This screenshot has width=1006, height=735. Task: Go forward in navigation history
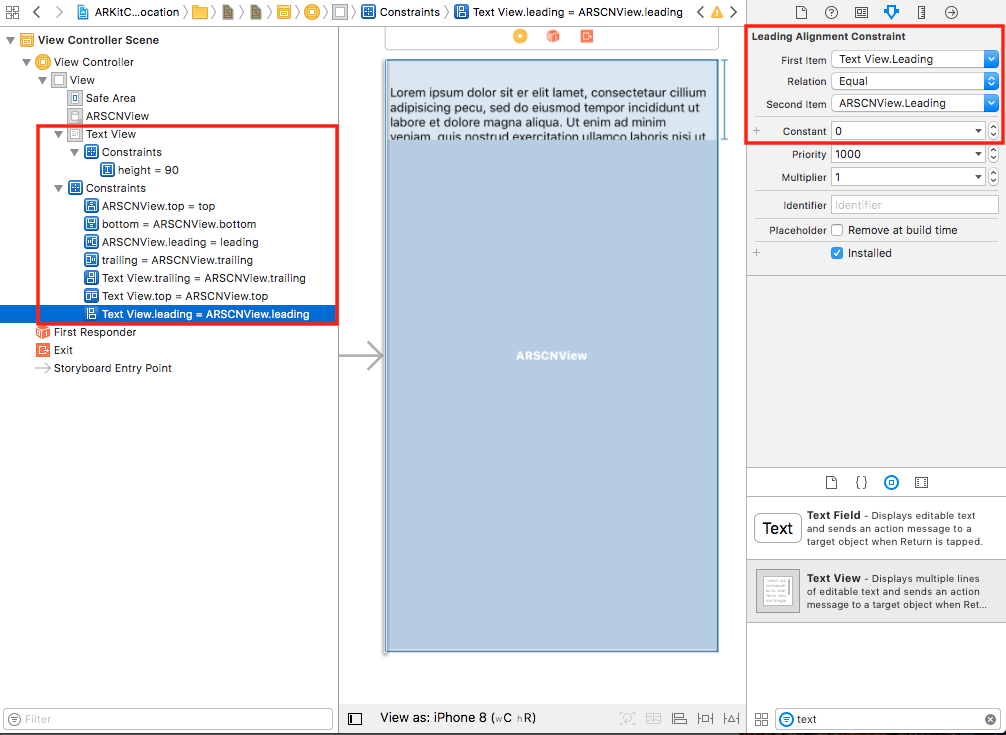pos(59,12)
